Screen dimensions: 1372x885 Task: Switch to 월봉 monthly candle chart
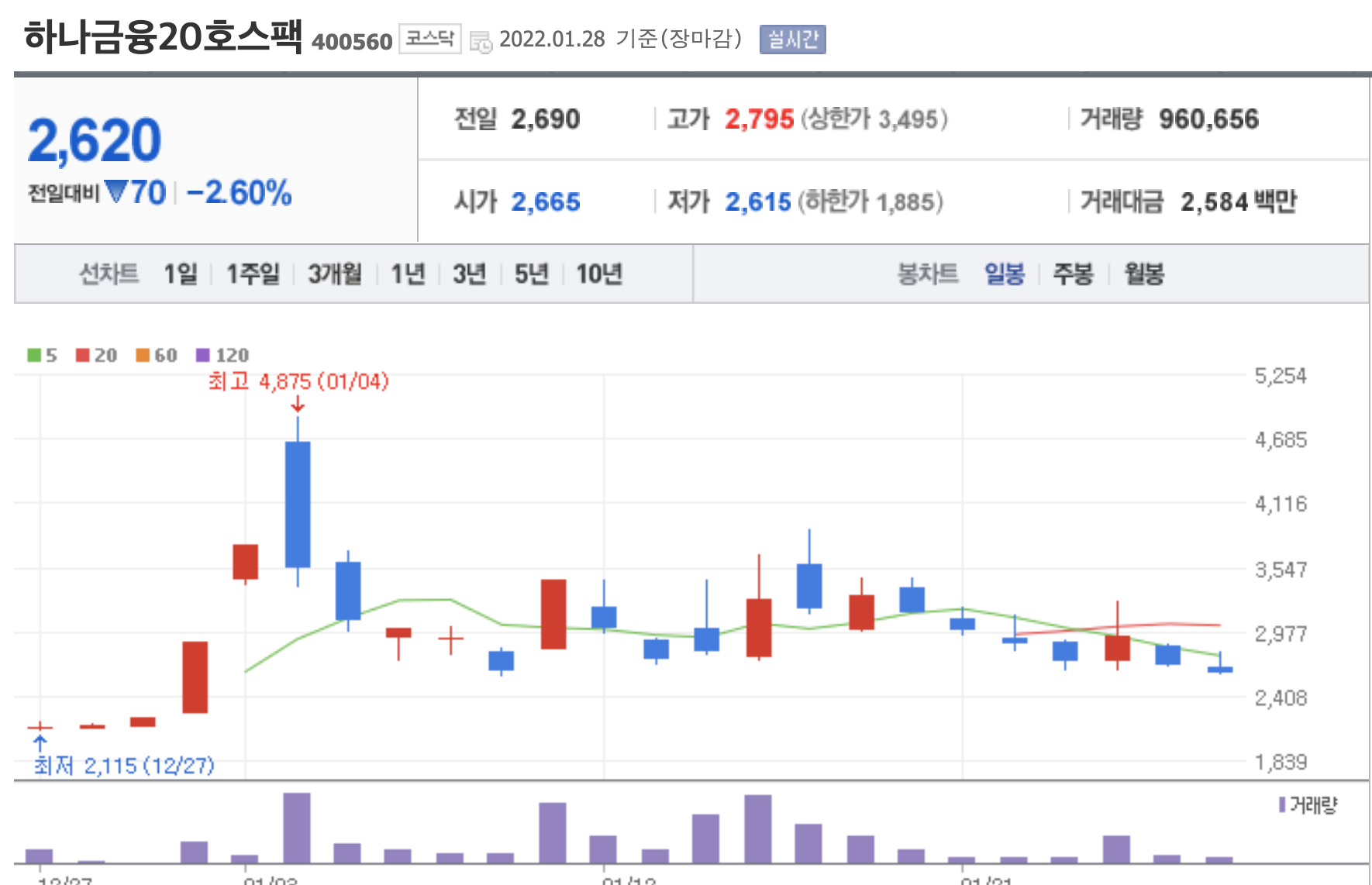click(1144, 274)
